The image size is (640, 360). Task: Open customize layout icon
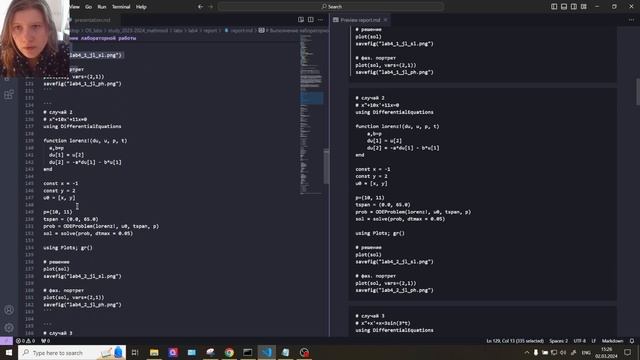(584, 7)
